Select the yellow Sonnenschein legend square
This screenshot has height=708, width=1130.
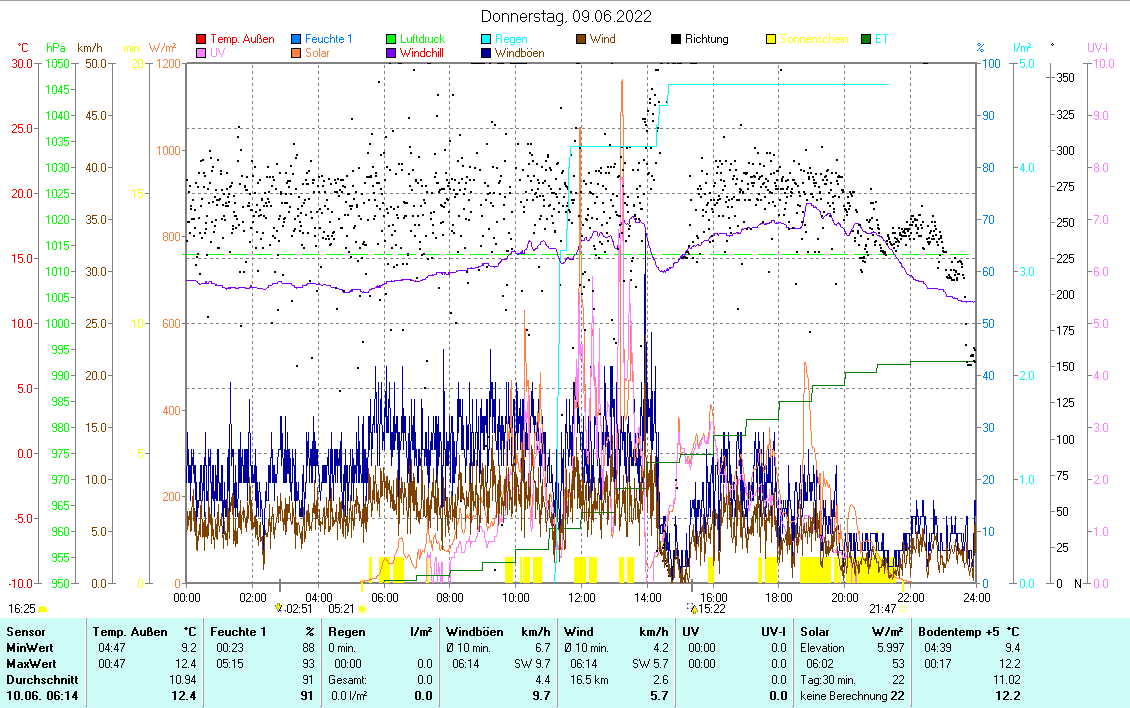pyautogui.click(x=771, y=39)
